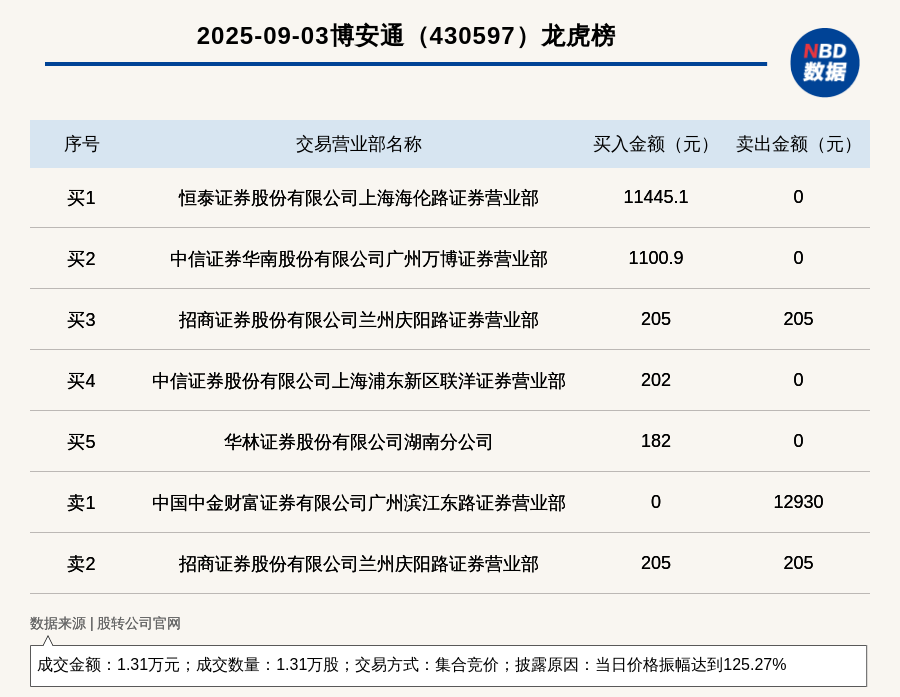This screenshot has height=697, width=900.
Task: Select the 买4 row label
Action: [82, 381]
